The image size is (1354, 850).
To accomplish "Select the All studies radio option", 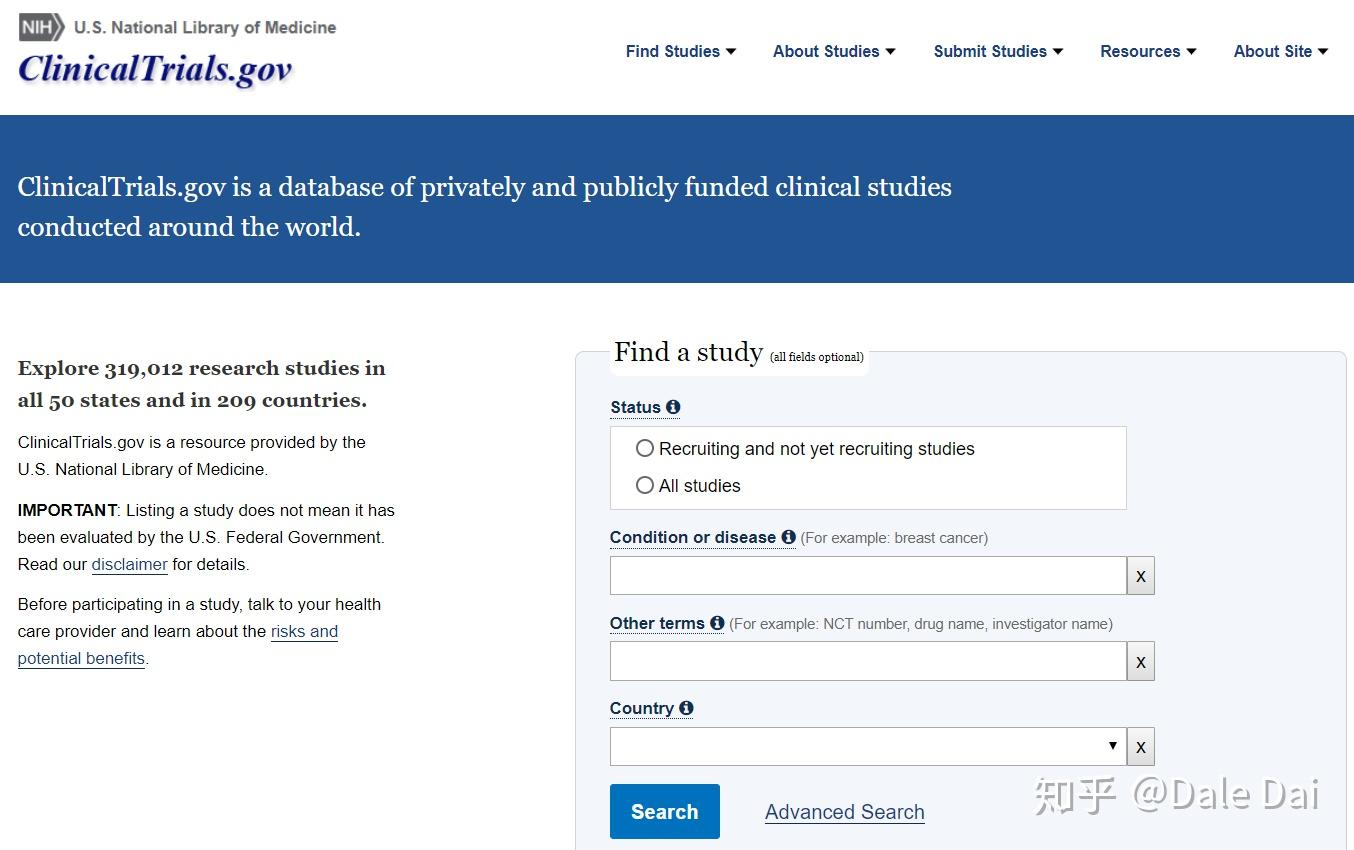I will pos(645,485).
